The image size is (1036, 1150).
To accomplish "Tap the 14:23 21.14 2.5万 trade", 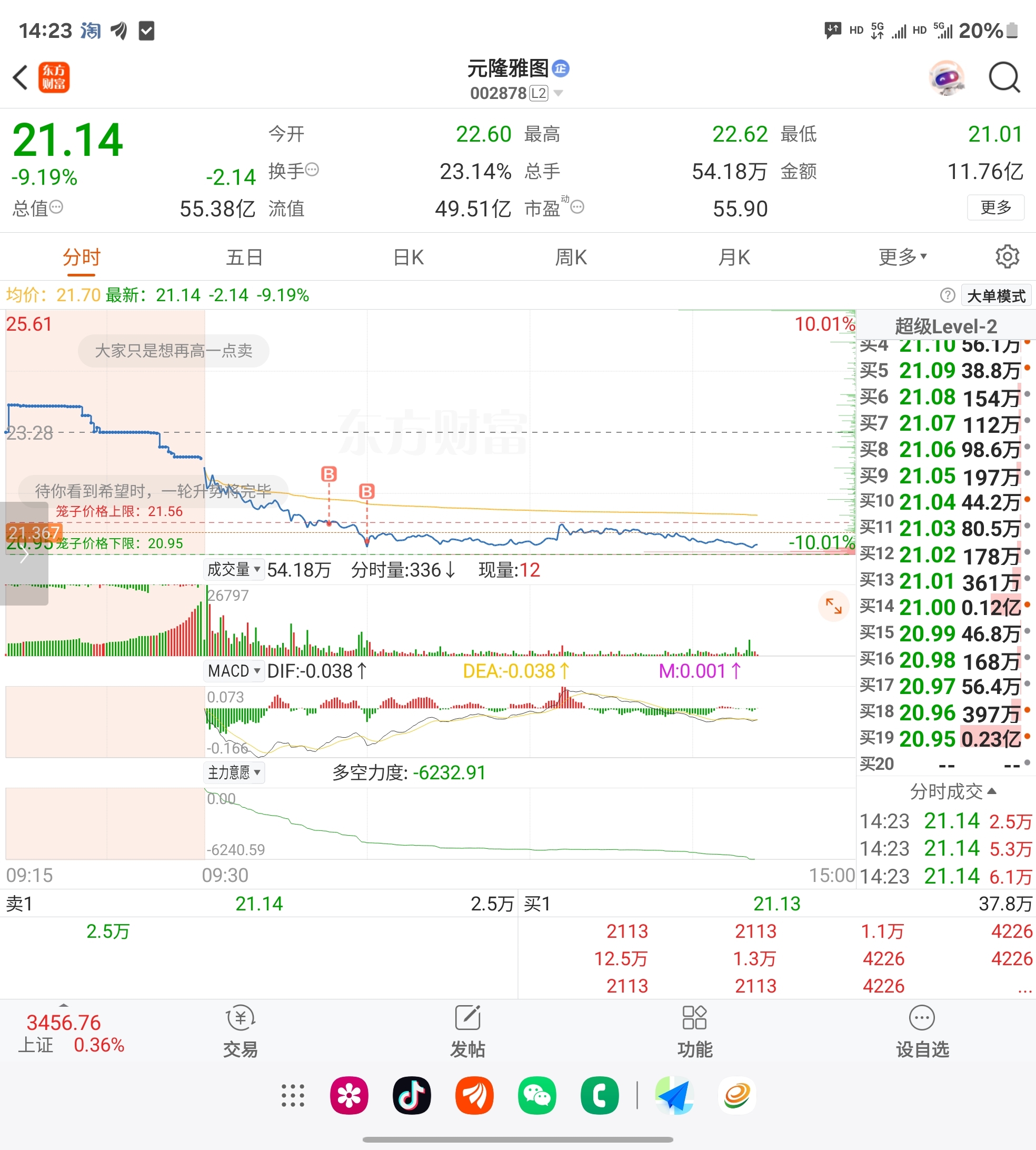I will point(945,821).
